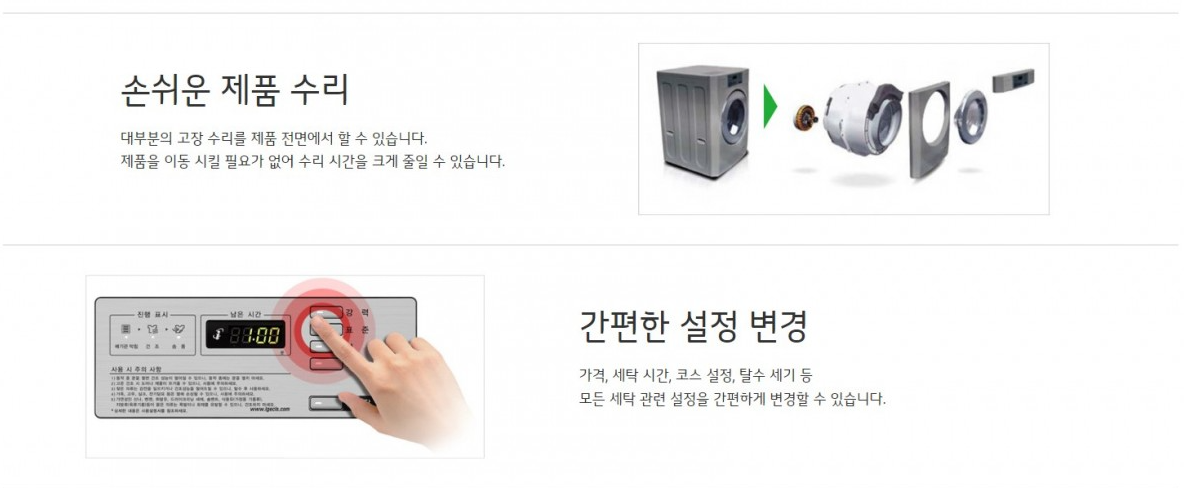Screen dimensions: 1184x488
Task: Select the round door glass part
Action: (x=970, y=117)
